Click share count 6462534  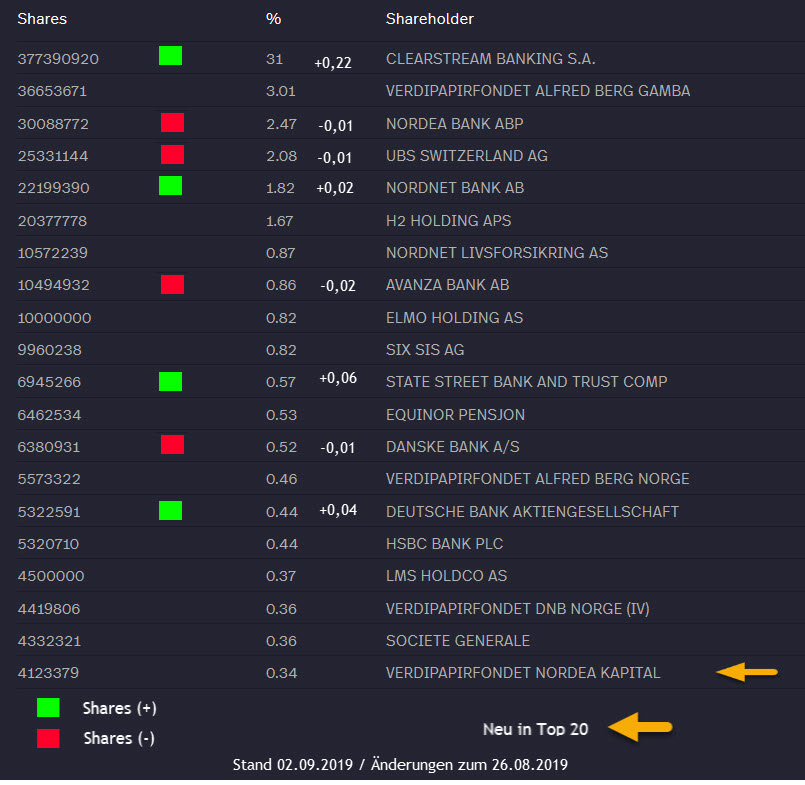click(49, 415)
